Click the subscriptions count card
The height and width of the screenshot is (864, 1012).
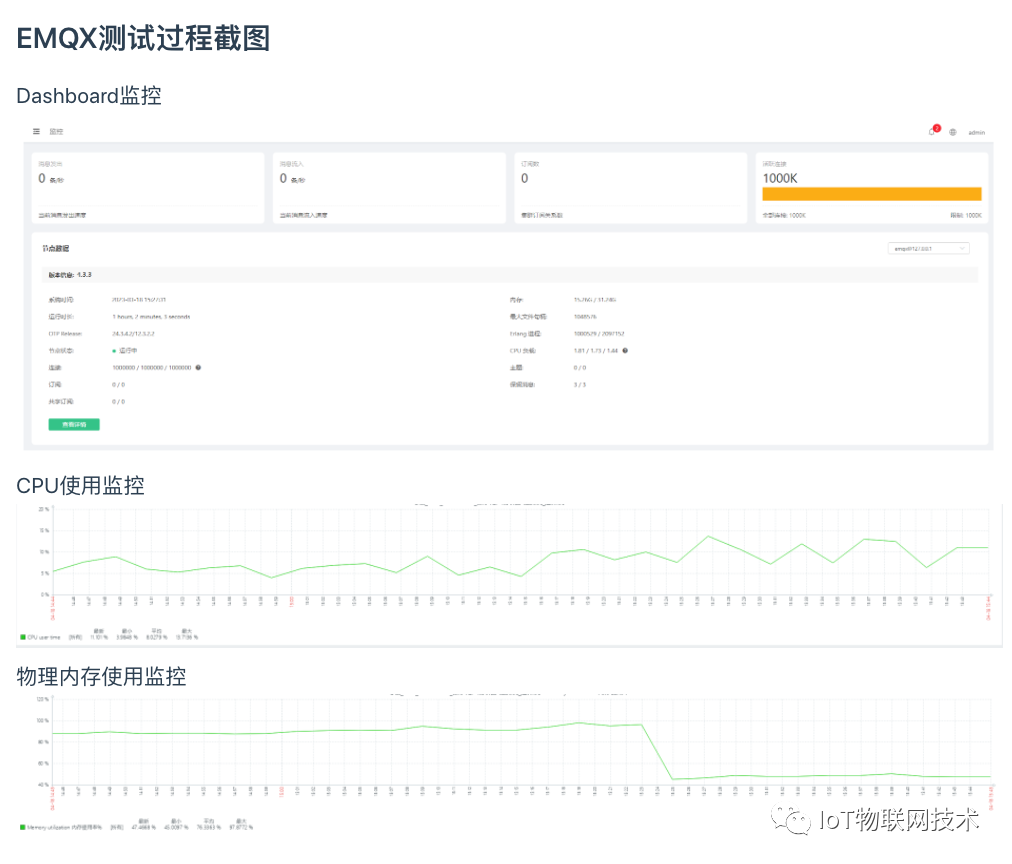click(x=631, y=188)
